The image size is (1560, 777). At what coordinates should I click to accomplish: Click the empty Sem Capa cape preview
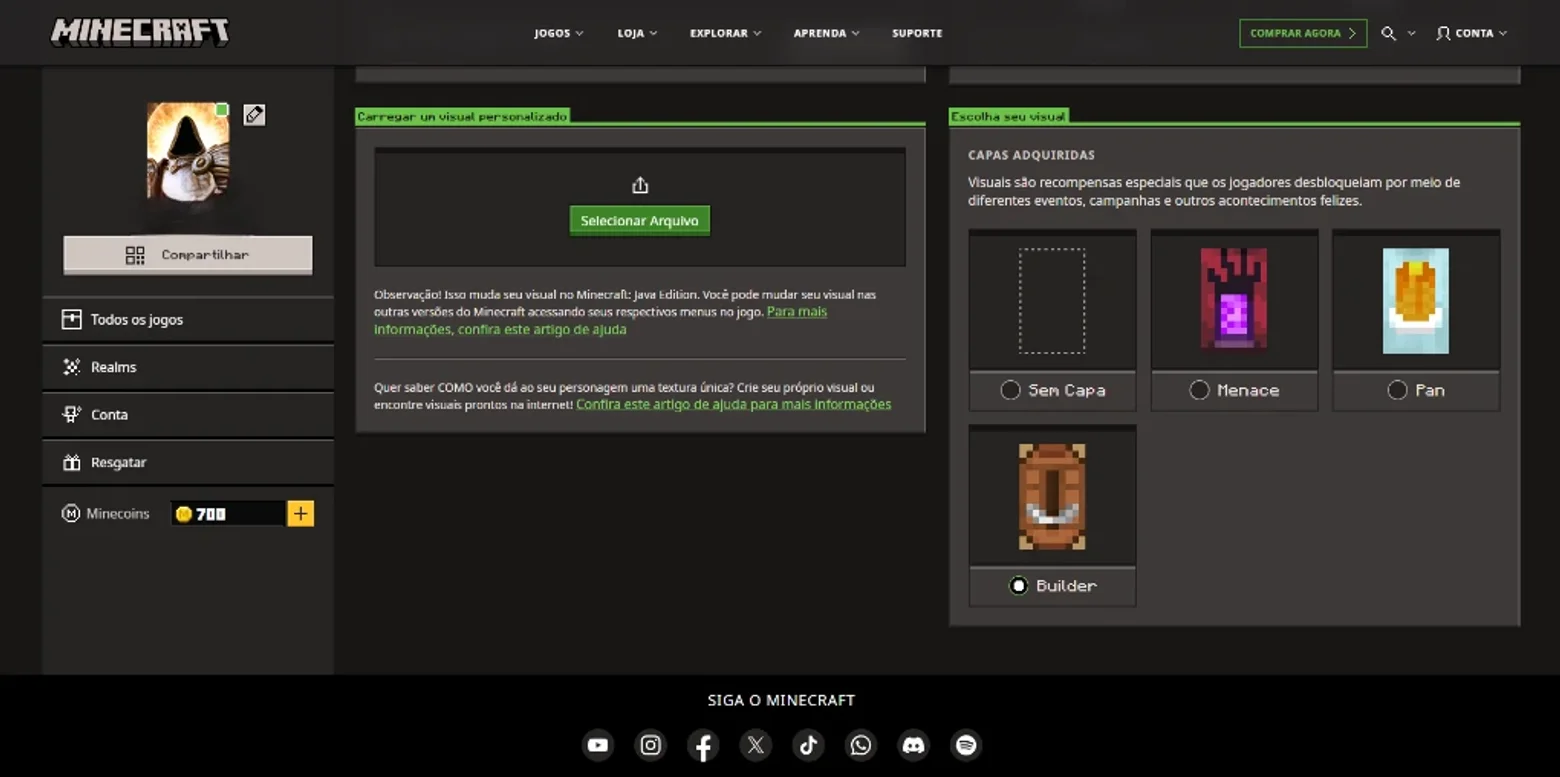click(1052, 301)
